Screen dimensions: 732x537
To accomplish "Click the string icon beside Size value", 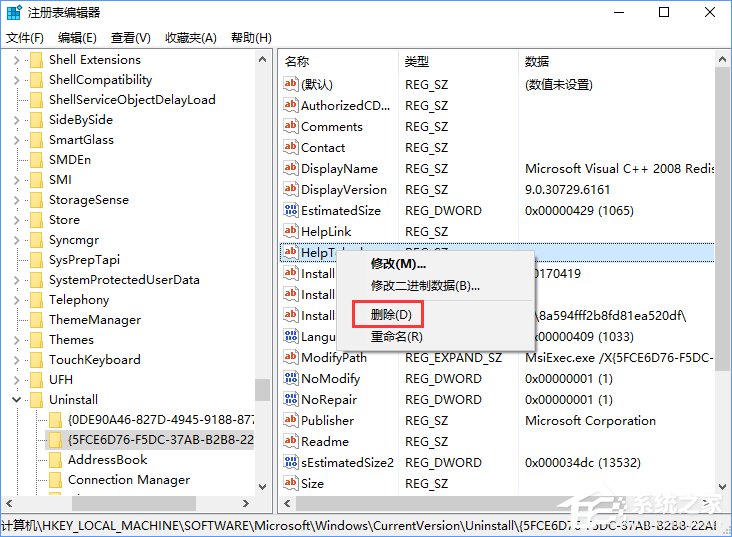I will pyautogui.click(x=290, y=483).
